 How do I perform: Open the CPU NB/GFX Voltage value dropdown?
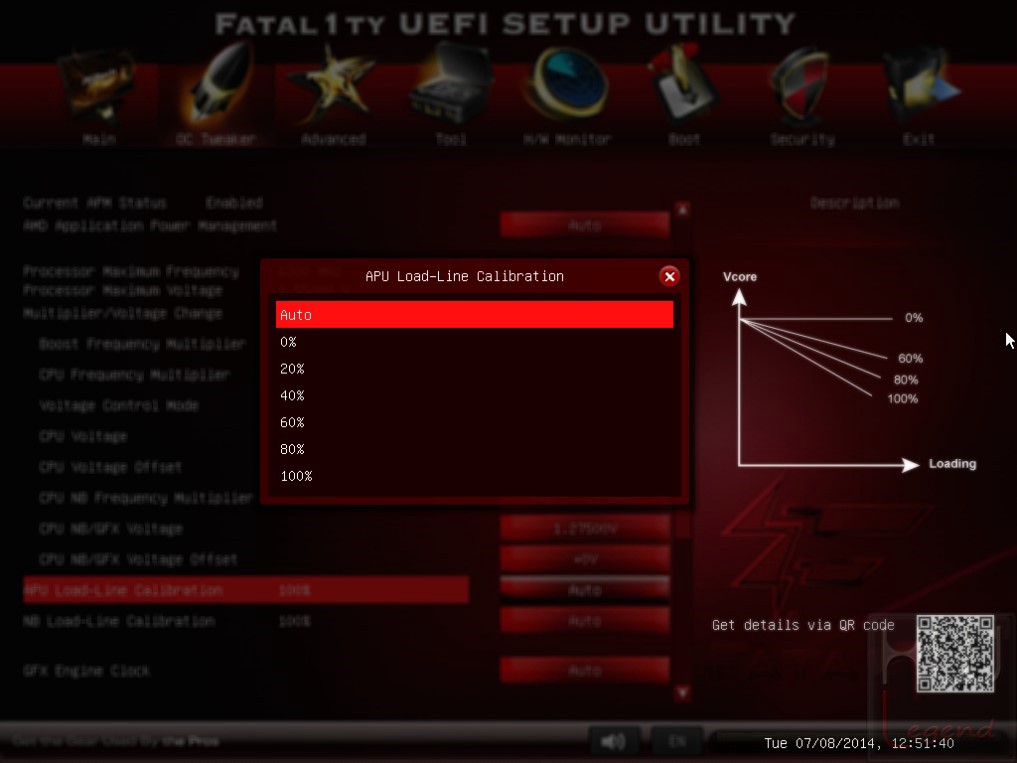pyautogui.click(x=584, y=529)
